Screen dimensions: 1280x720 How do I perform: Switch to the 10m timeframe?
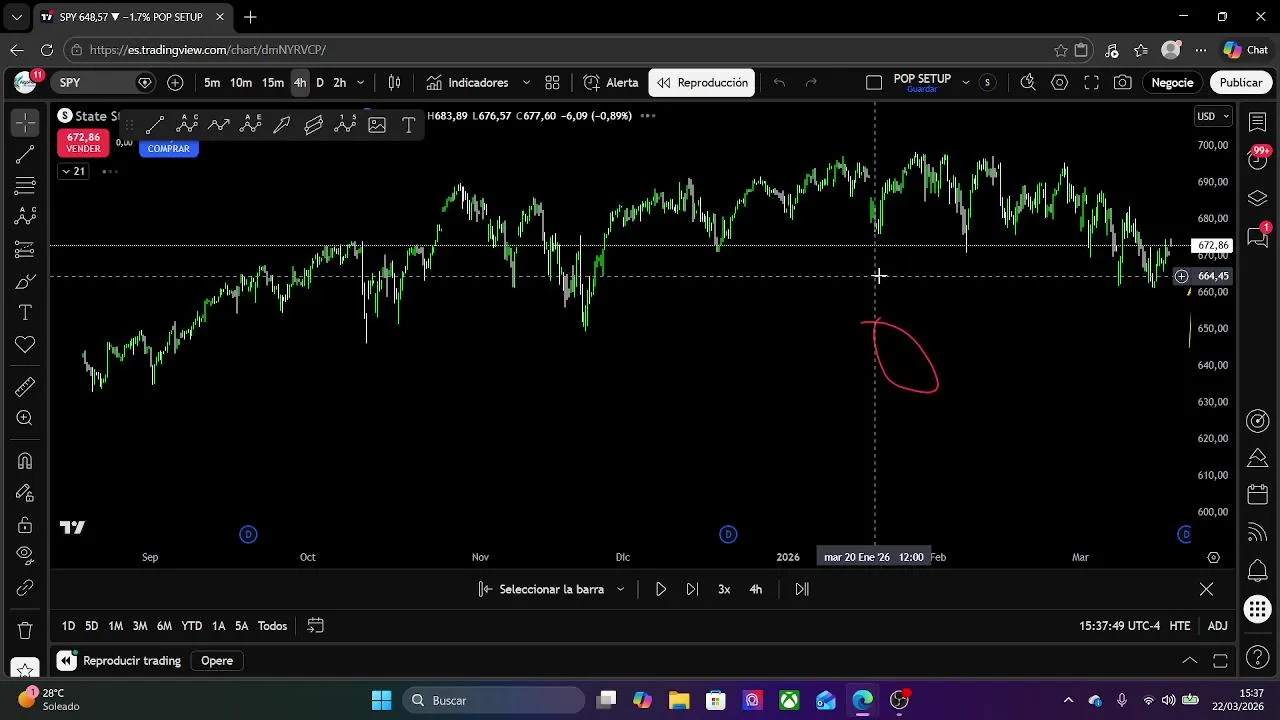(x=241, y=83)
